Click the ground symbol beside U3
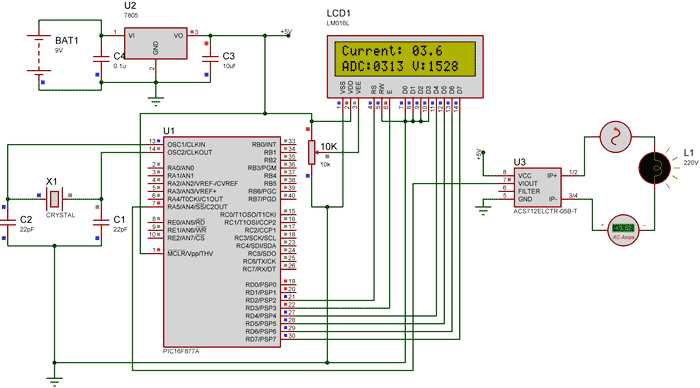The image size is (700, 388). click(x=483, y=210)
